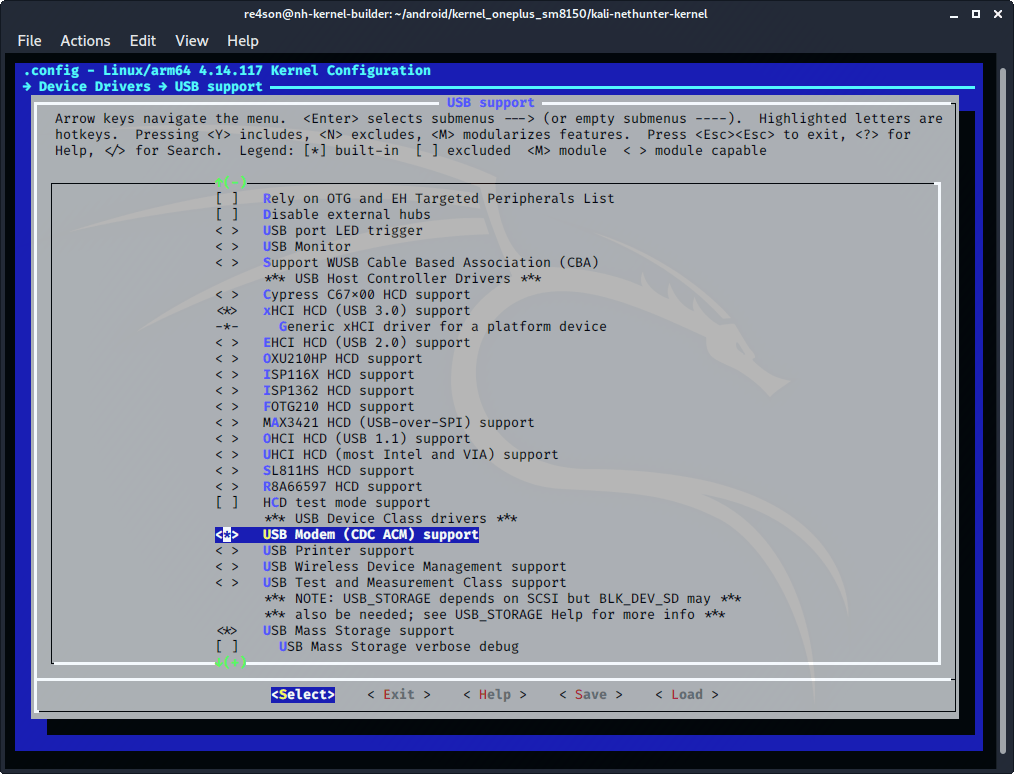Select the USB Monitor option
This screenshot has height=774, width=1014.
coord(306,246)
